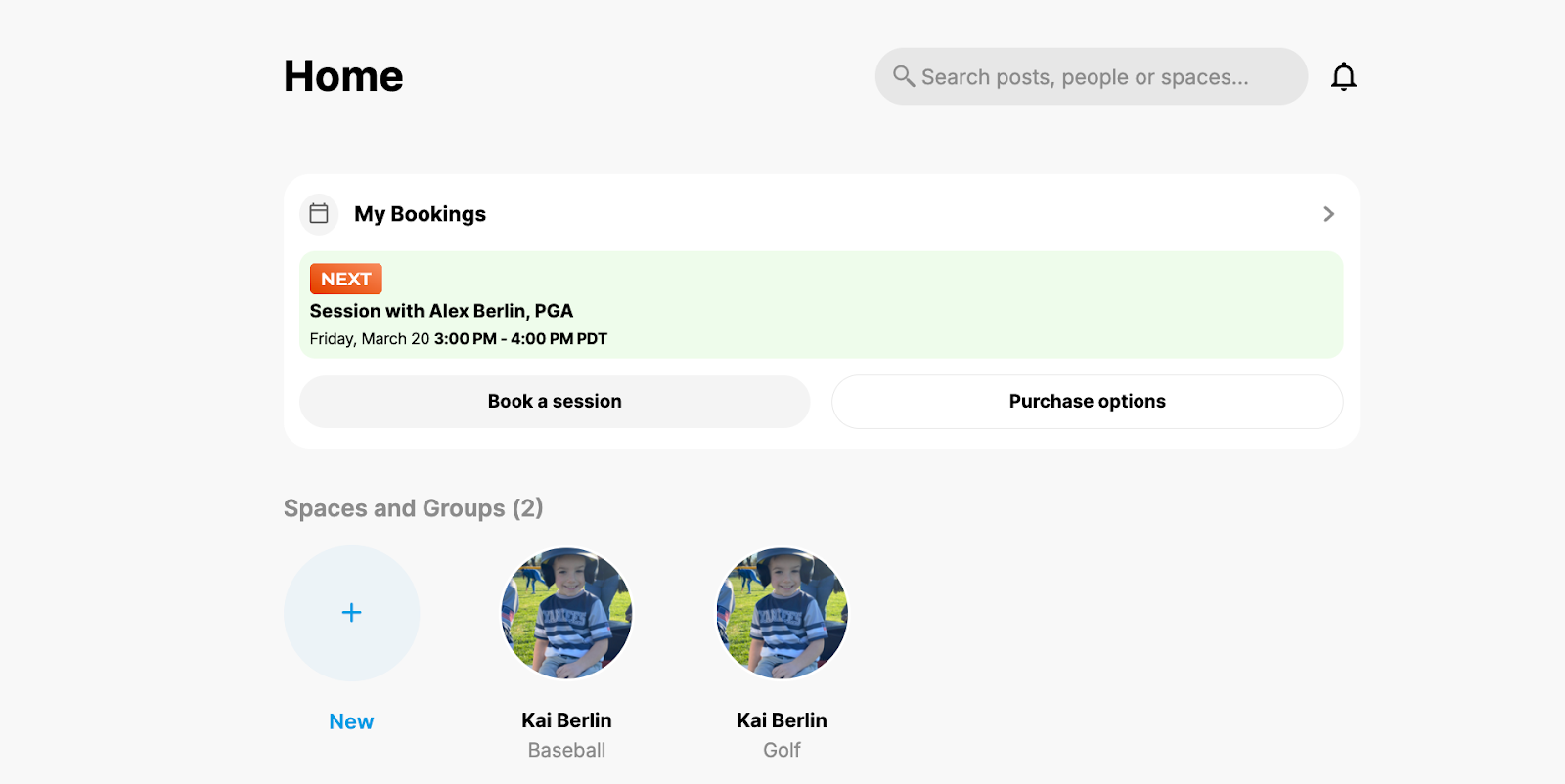This screenshot has height=784, width=1565.
Task: Open the Kai Berlin Baseball avatar
Action: pos(566,613)
